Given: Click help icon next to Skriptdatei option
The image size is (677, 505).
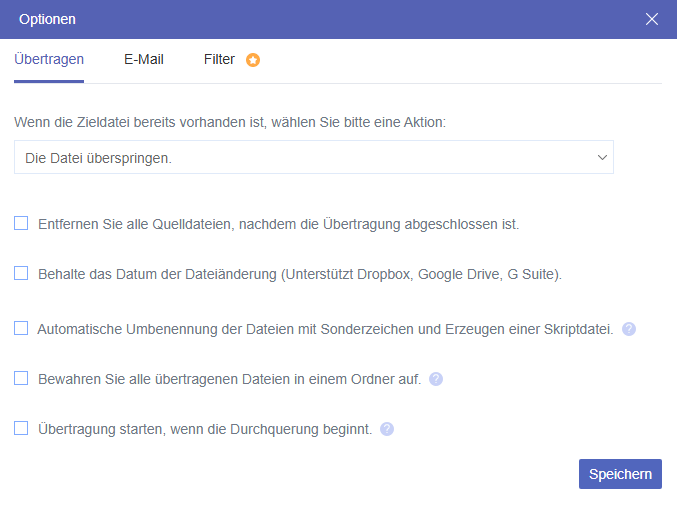Looking at the screenshot, I should (x=629, y=328).
